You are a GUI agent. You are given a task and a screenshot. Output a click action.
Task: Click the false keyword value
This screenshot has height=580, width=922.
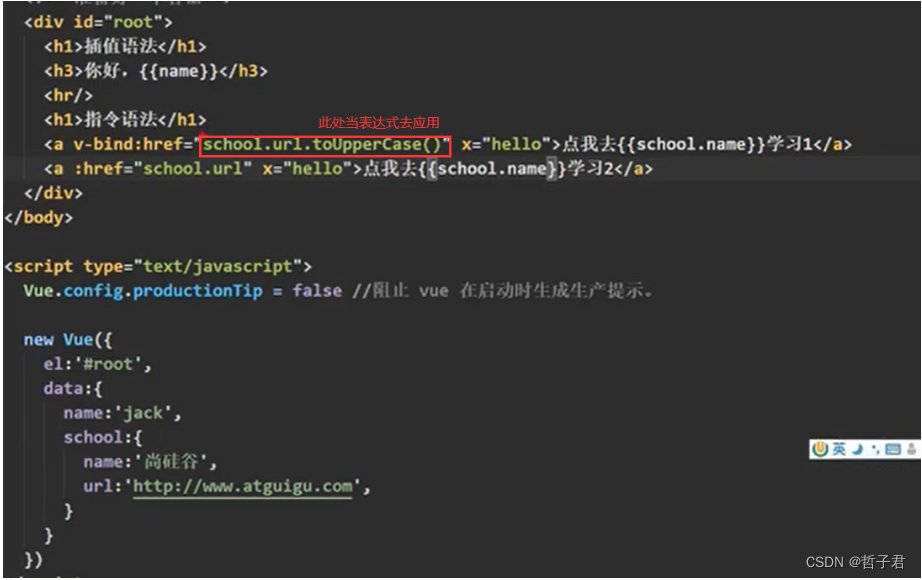click(317, 291)
